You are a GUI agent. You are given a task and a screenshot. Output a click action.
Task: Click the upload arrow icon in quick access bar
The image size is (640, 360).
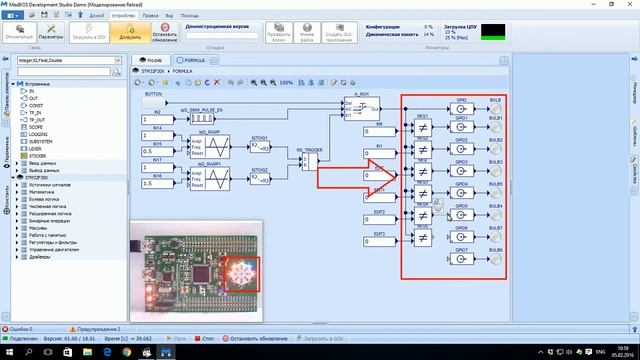coord(80,15)
